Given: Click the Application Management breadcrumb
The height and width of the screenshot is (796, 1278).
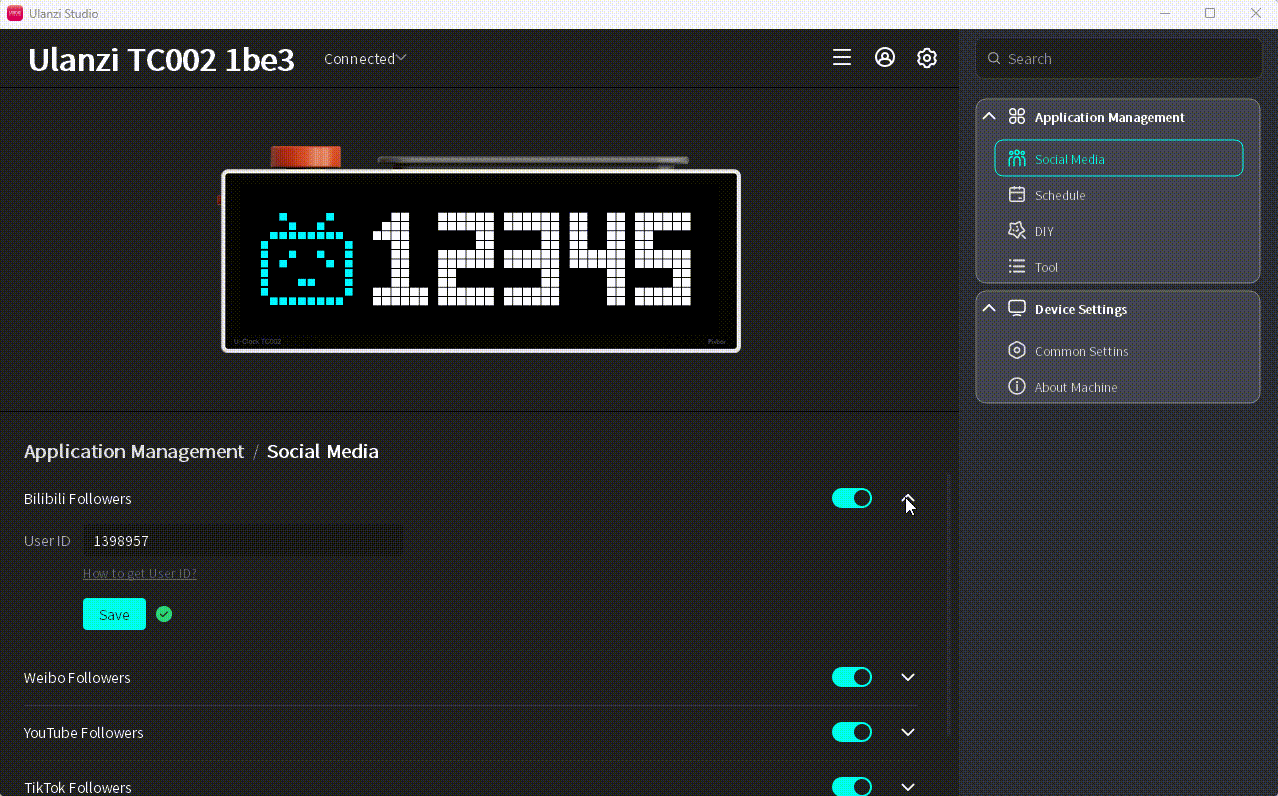Looking at the screenshot, I should click(x=134, y=451).
